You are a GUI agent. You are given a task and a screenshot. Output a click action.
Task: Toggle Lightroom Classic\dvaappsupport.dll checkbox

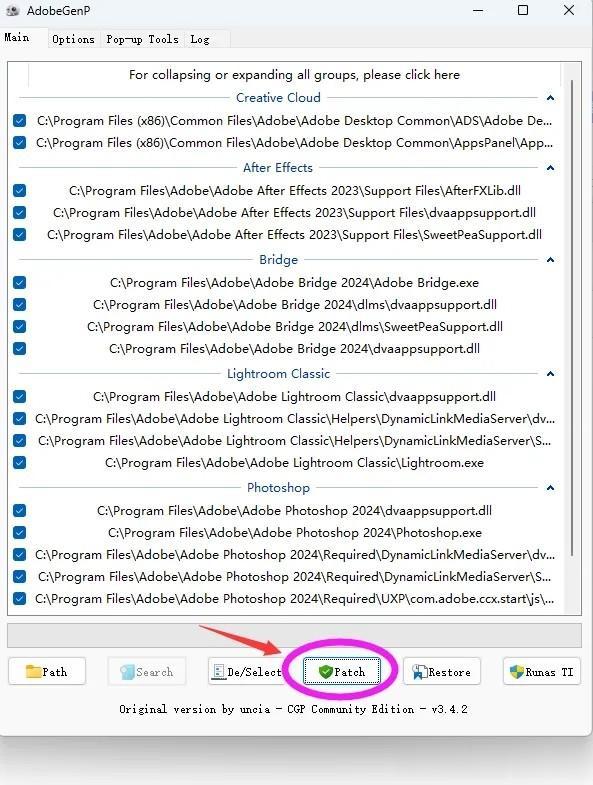pyautogui.click(x=20, y=397)
